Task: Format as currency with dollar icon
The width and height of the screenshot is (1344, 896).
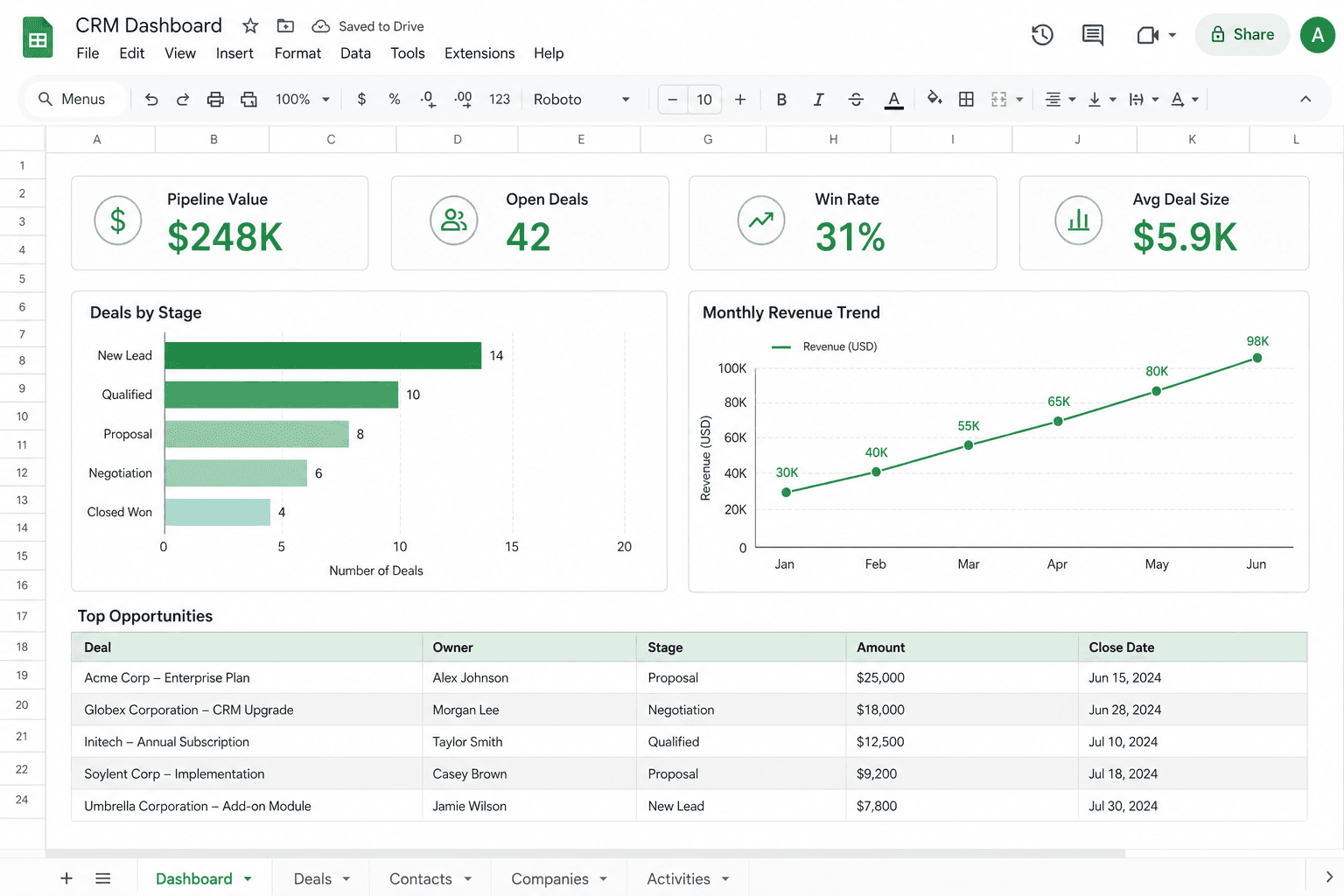Action: pos(361,100)
